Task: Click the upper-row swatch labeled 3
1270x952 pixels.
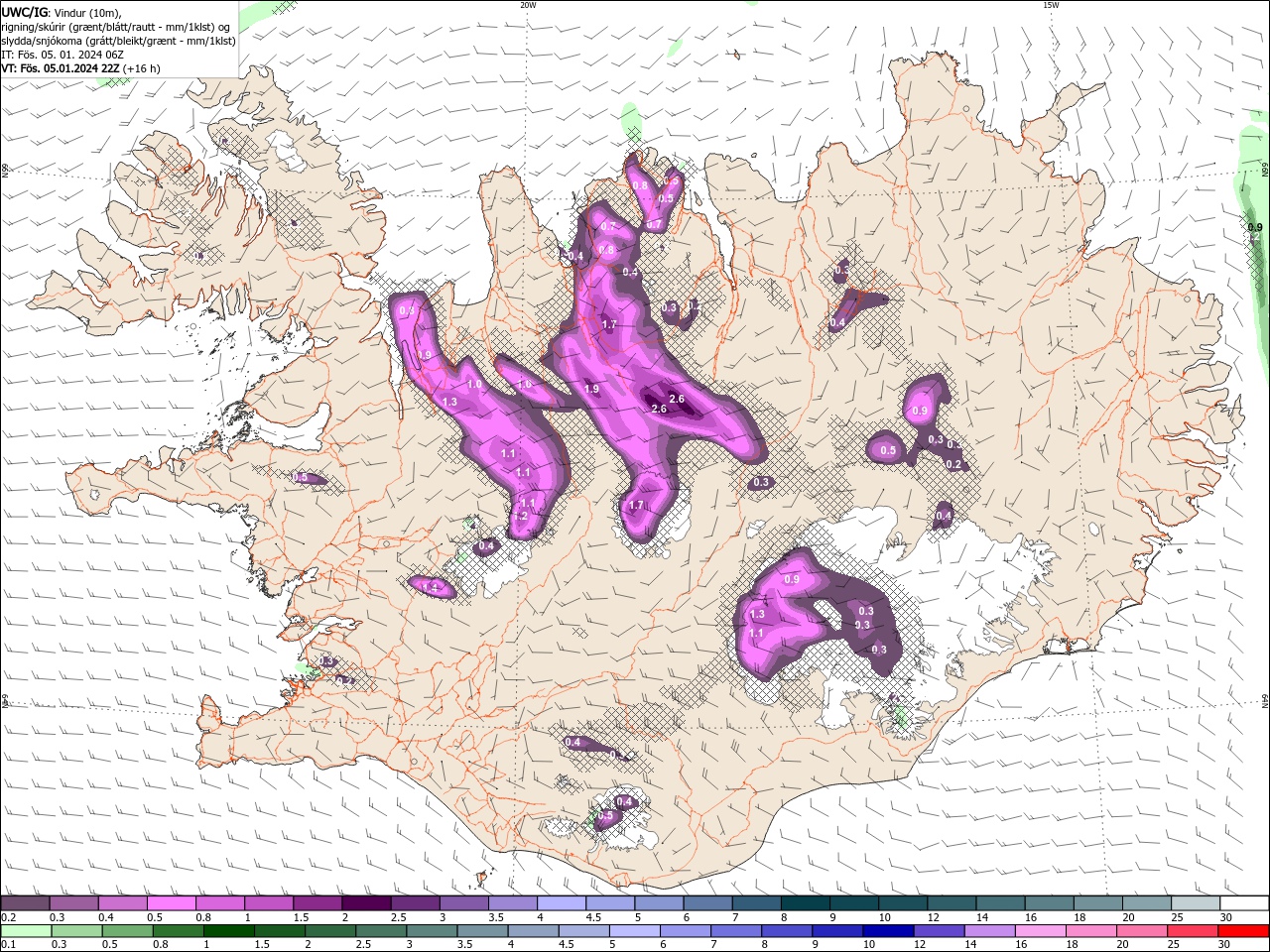Action: click(x=463, y=903)
